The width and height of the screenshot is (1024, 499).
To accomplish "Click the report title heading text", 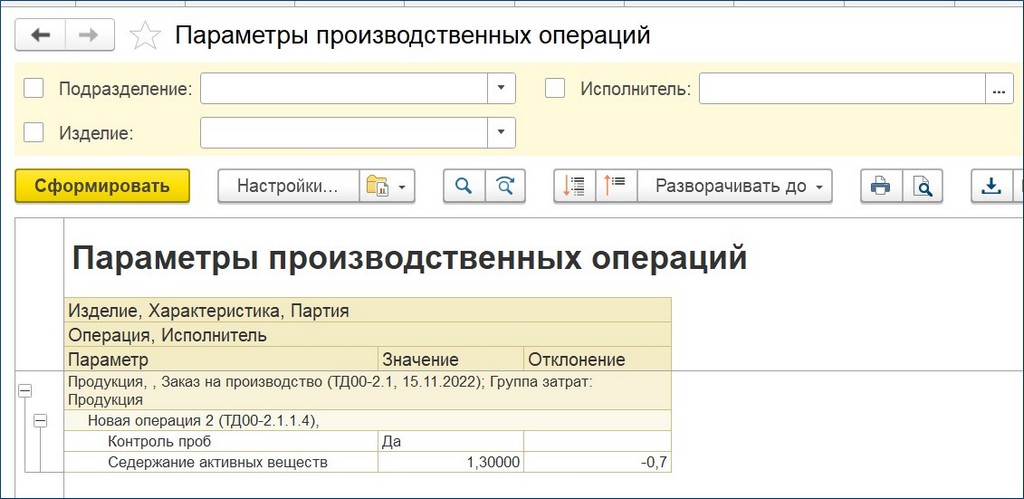I will [409, 259].
